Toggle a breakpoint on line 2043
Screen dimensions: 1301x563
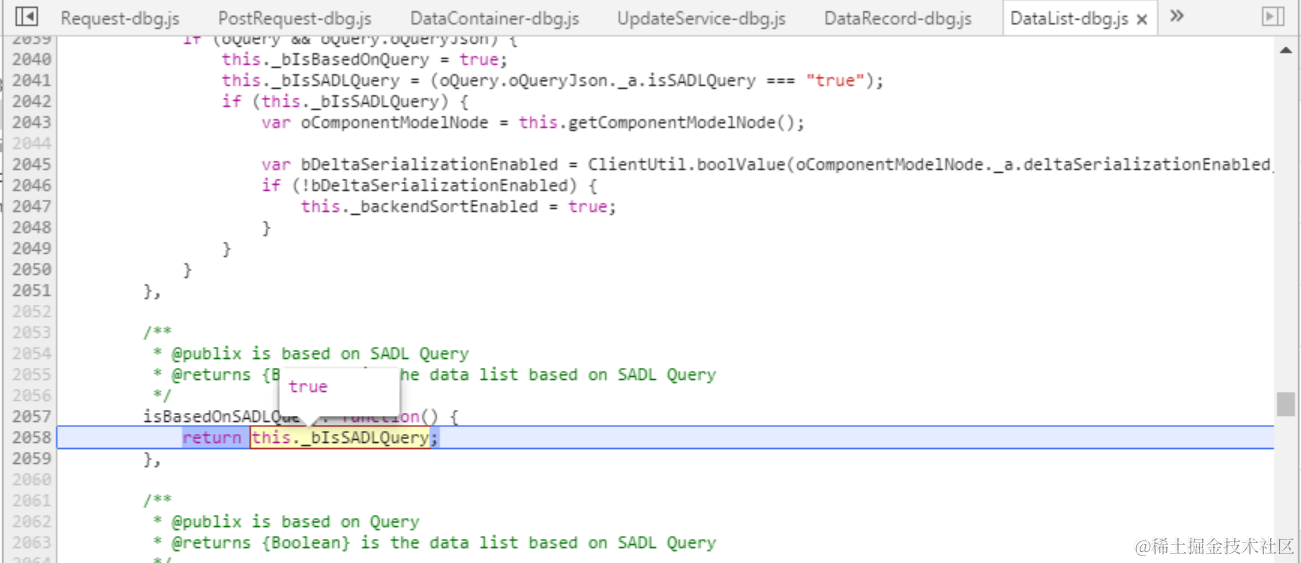31,123
